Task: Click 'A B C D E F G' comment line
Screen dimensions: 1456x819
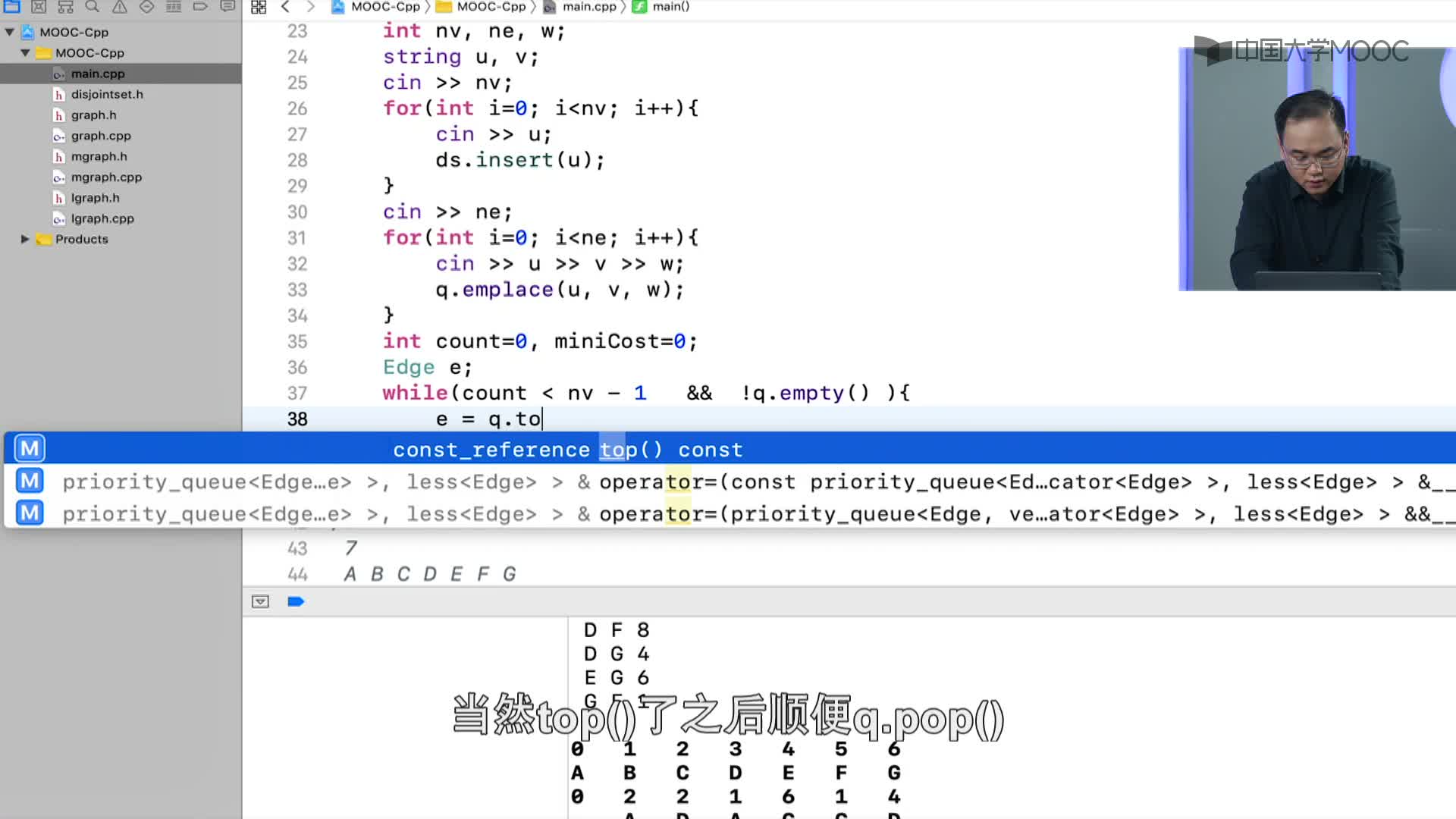Action: pos(430,574)
